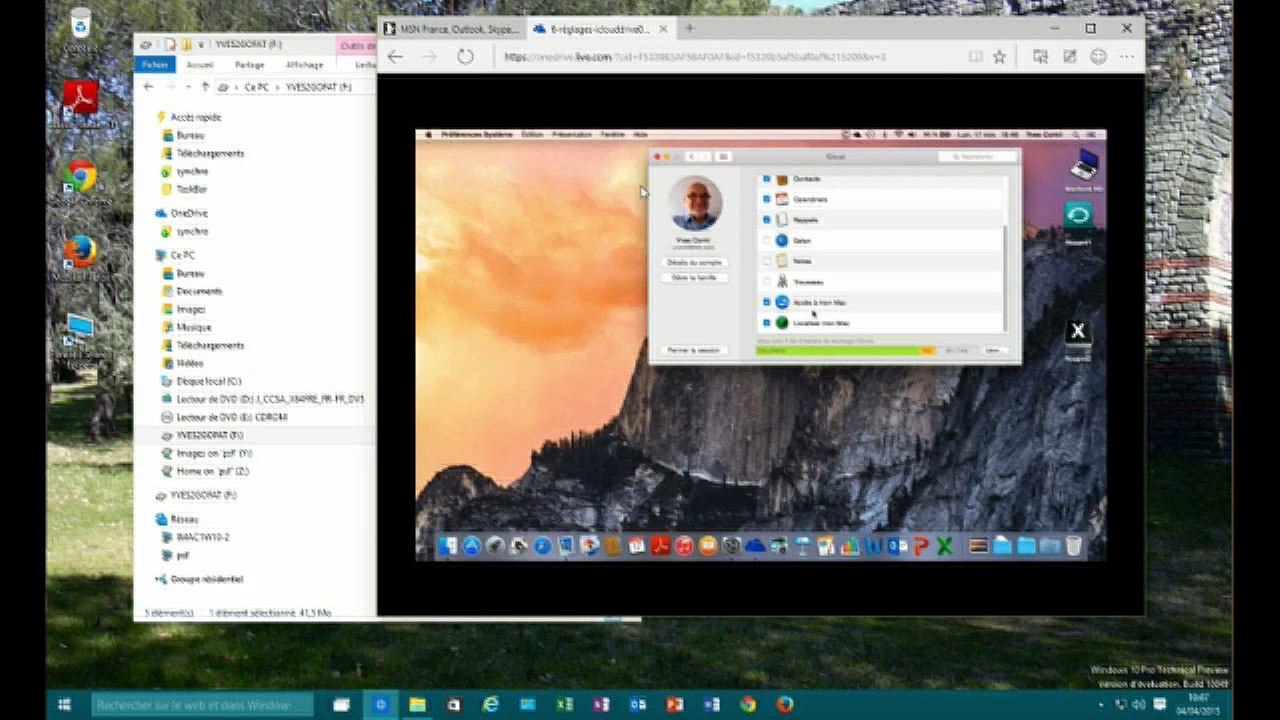1280x720 pixels.
Task: Switch to the Partage ribbon tab
Action: [249, 65]
